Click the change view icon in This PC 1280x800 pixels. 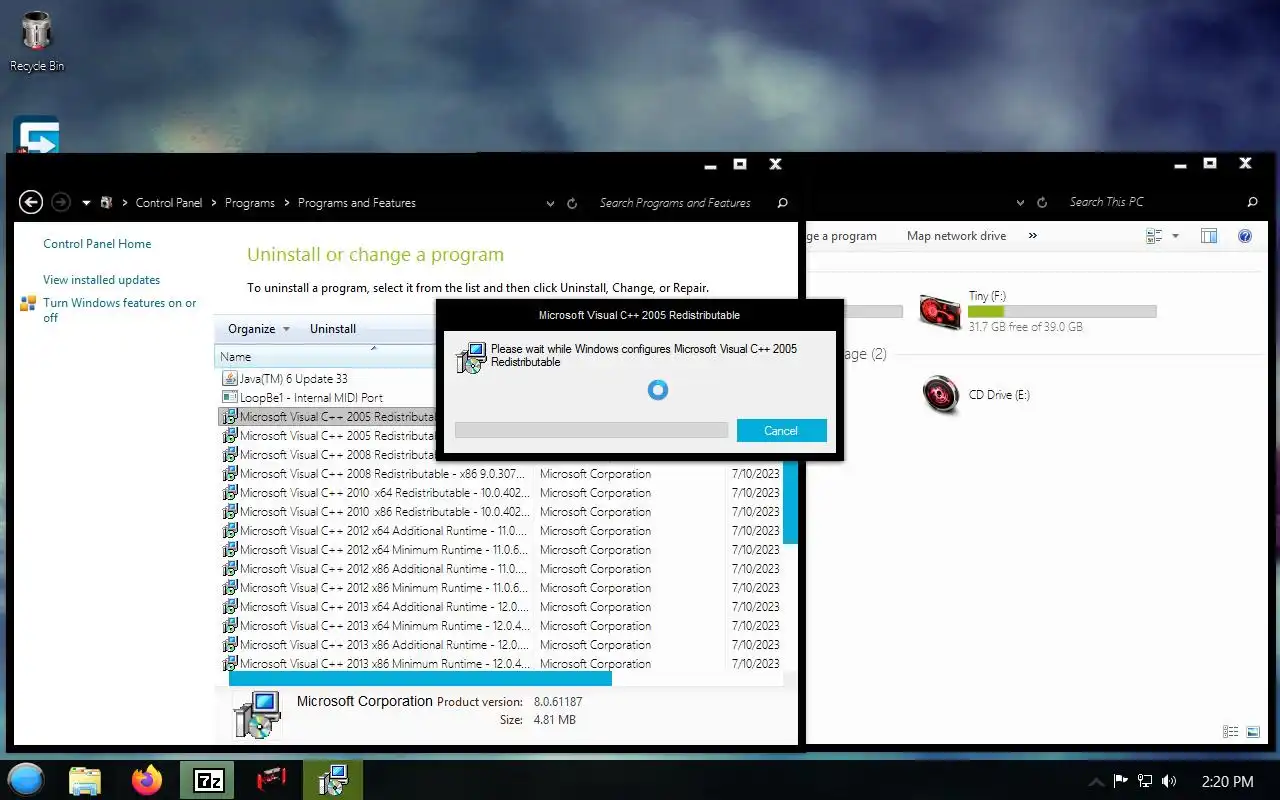[1155, 236]
